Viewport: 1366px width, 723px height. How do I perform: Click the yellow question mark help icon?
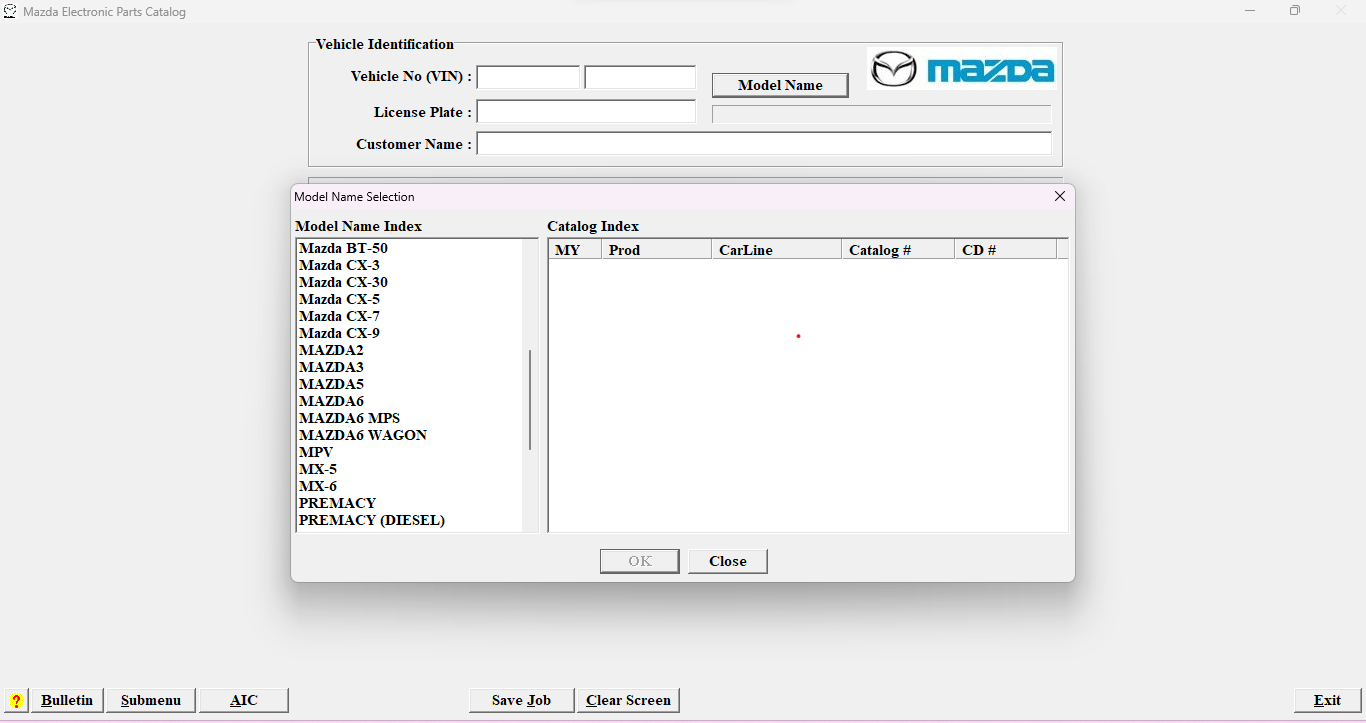coord(16,700)
